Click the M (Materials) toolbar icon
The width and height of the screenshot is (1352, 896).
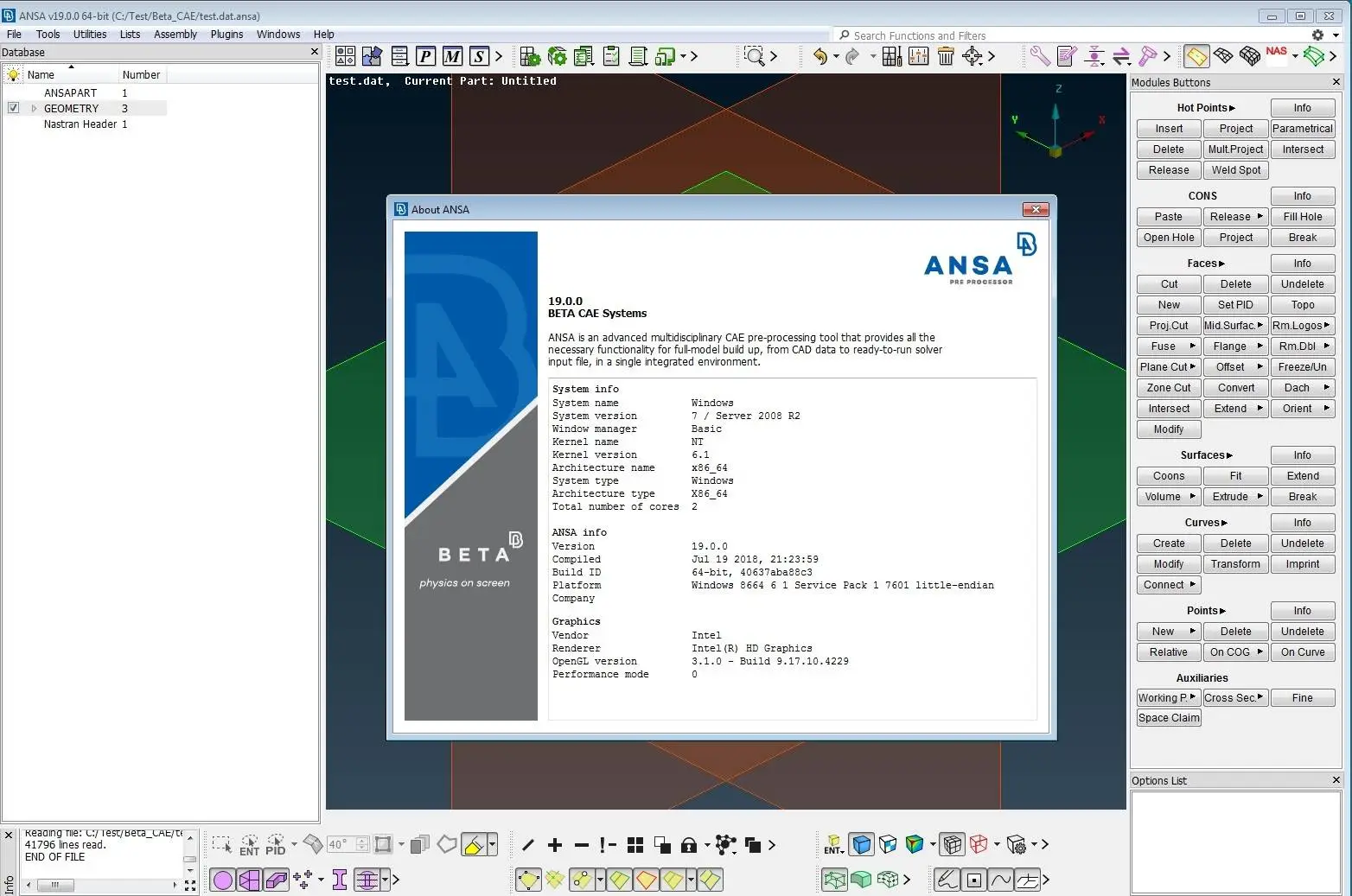coord(452,56)
